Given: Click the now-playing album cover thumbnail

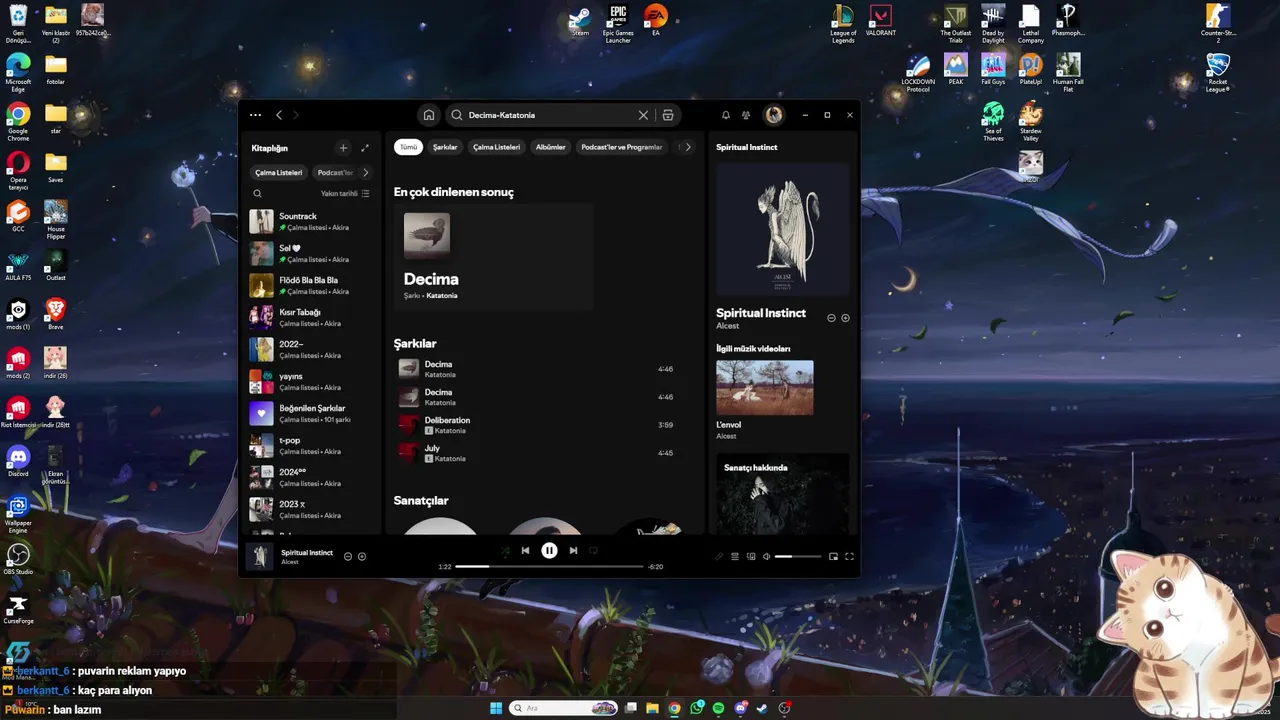Looking at the screenshot, I should (x=261, y=556).
